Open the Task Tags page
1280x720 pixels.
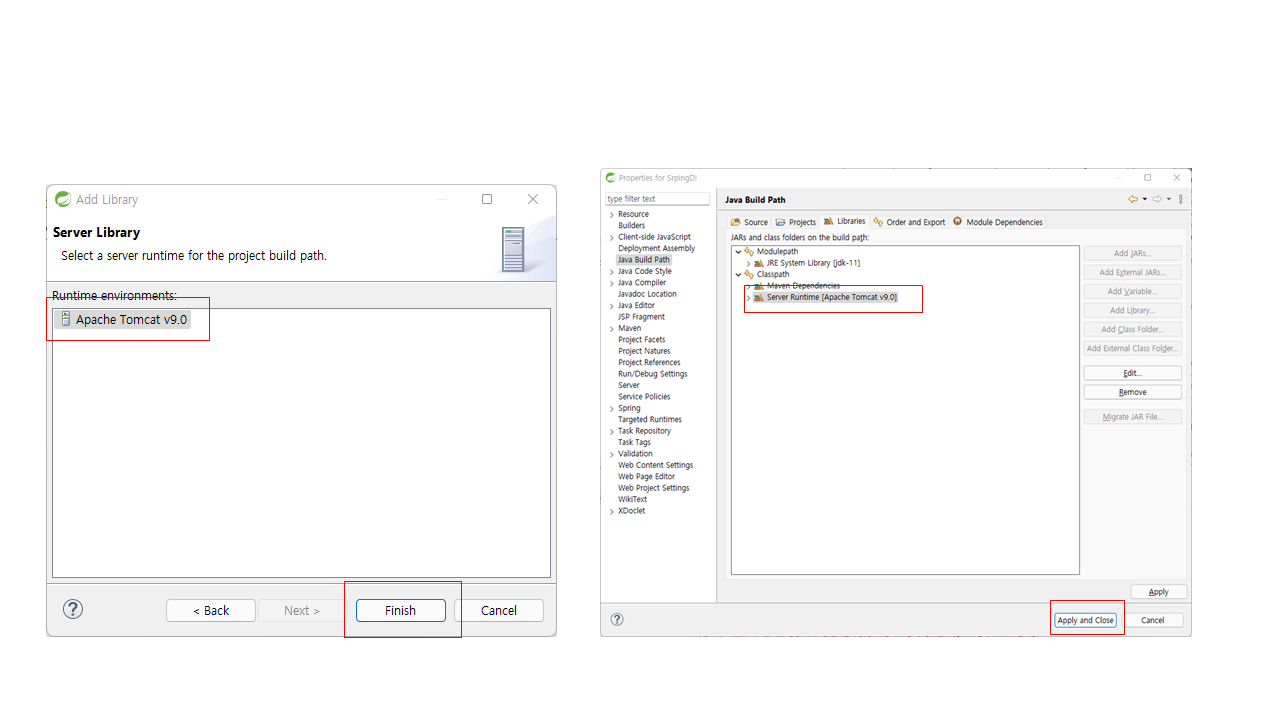tap(634, 442)
